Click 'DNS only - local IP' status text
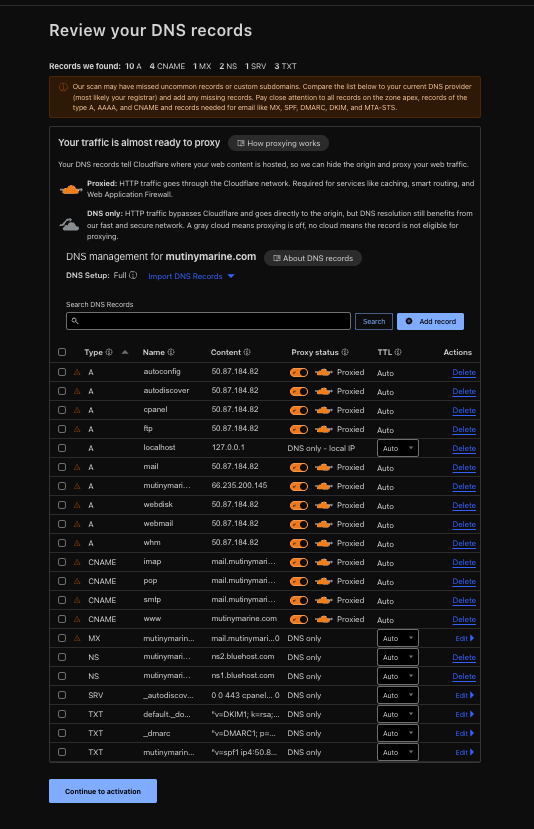 pyautogui.click(x=321, y=448)
